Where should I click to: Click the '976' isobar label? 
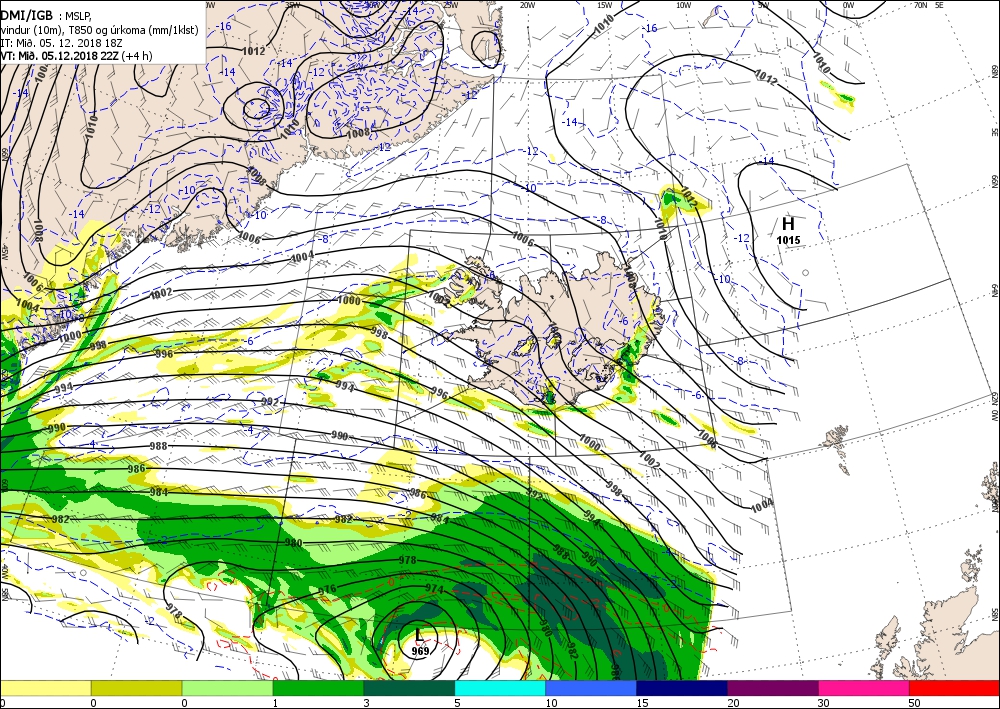click(327, 590)
